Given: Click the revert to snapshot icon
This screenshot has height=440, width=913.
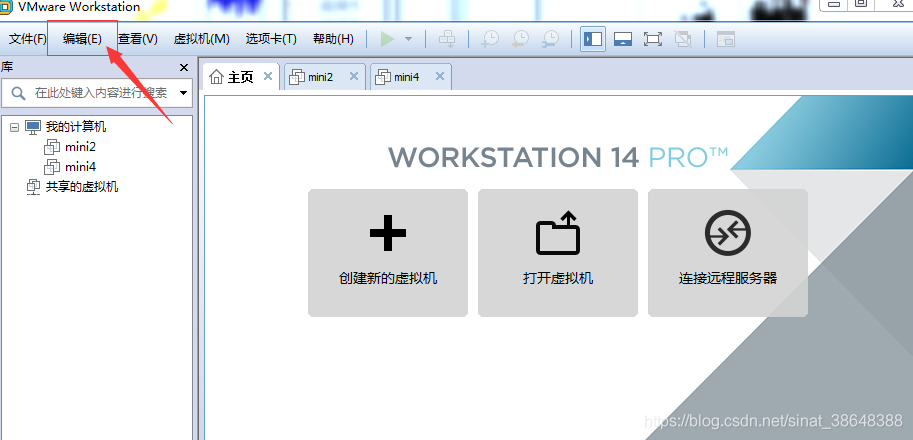Looking at the screenshot, I should point(520,39).
